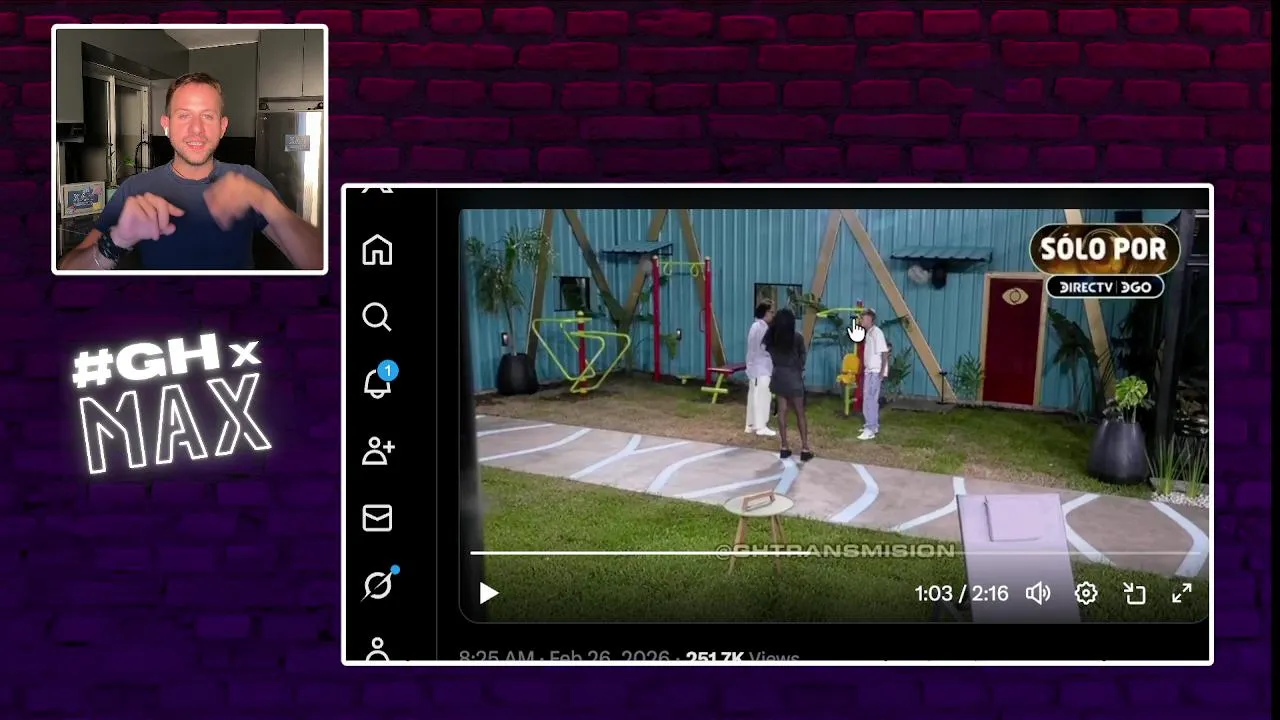
Task: Open the Grok icon in sidebar
Action: click(379, 584)
